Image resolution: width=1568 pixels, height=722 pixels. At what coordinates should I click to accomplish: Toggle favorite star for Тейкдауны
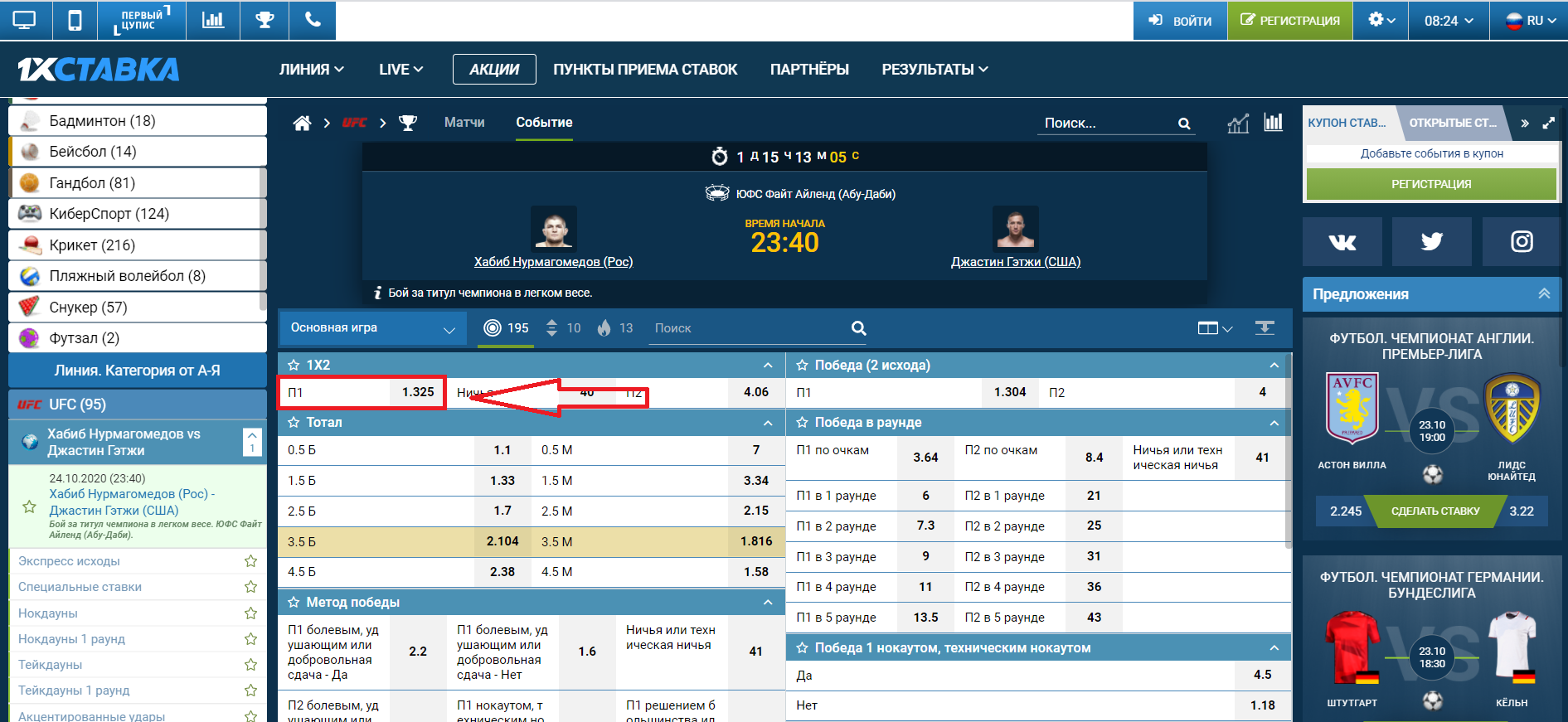[x=250, y=665]
